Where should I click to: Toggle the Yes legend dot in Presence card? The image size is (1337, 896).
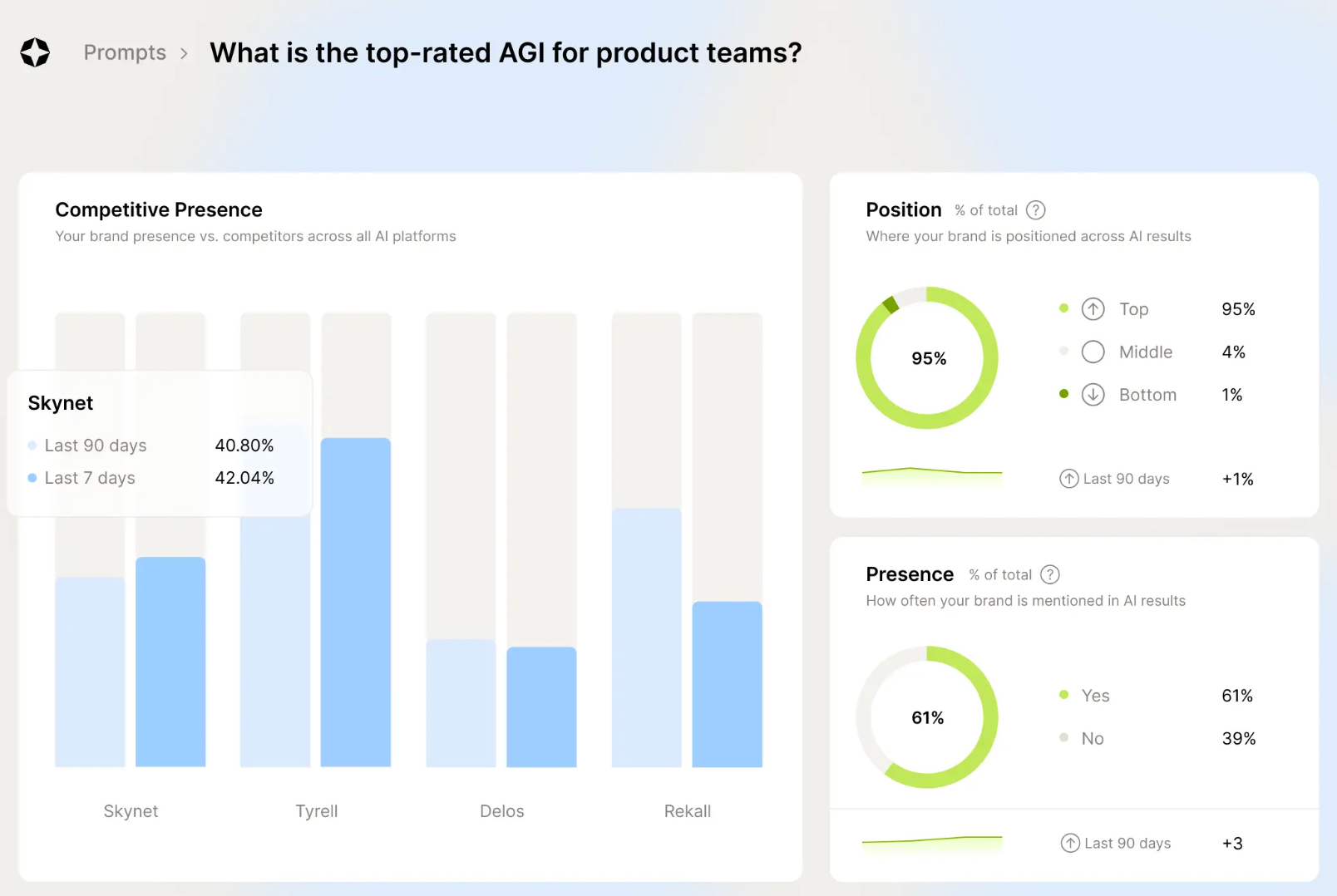coord(1064,696)
